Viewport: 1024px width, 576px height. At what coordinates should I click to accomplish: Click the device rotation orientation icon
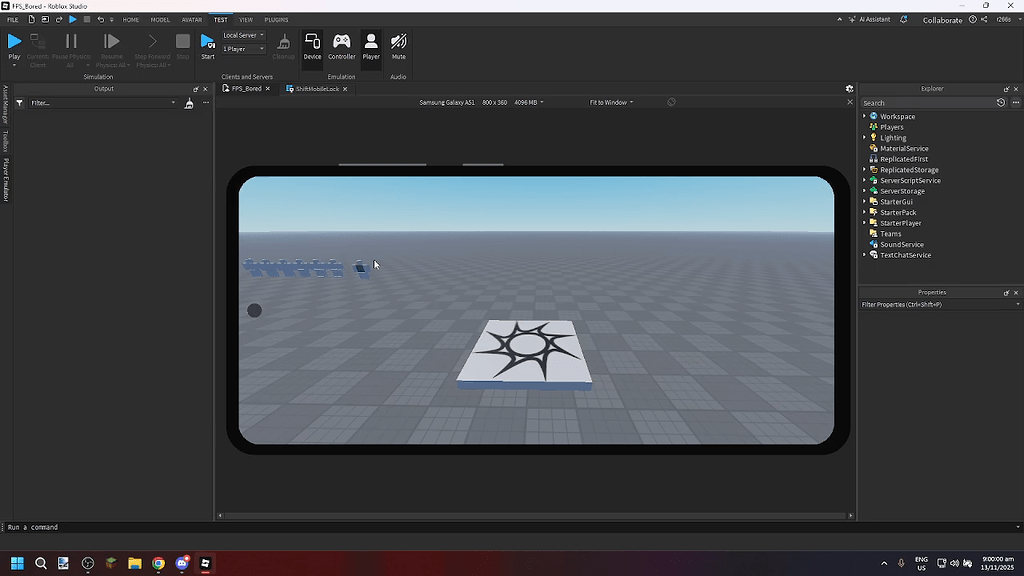(670, 101)
